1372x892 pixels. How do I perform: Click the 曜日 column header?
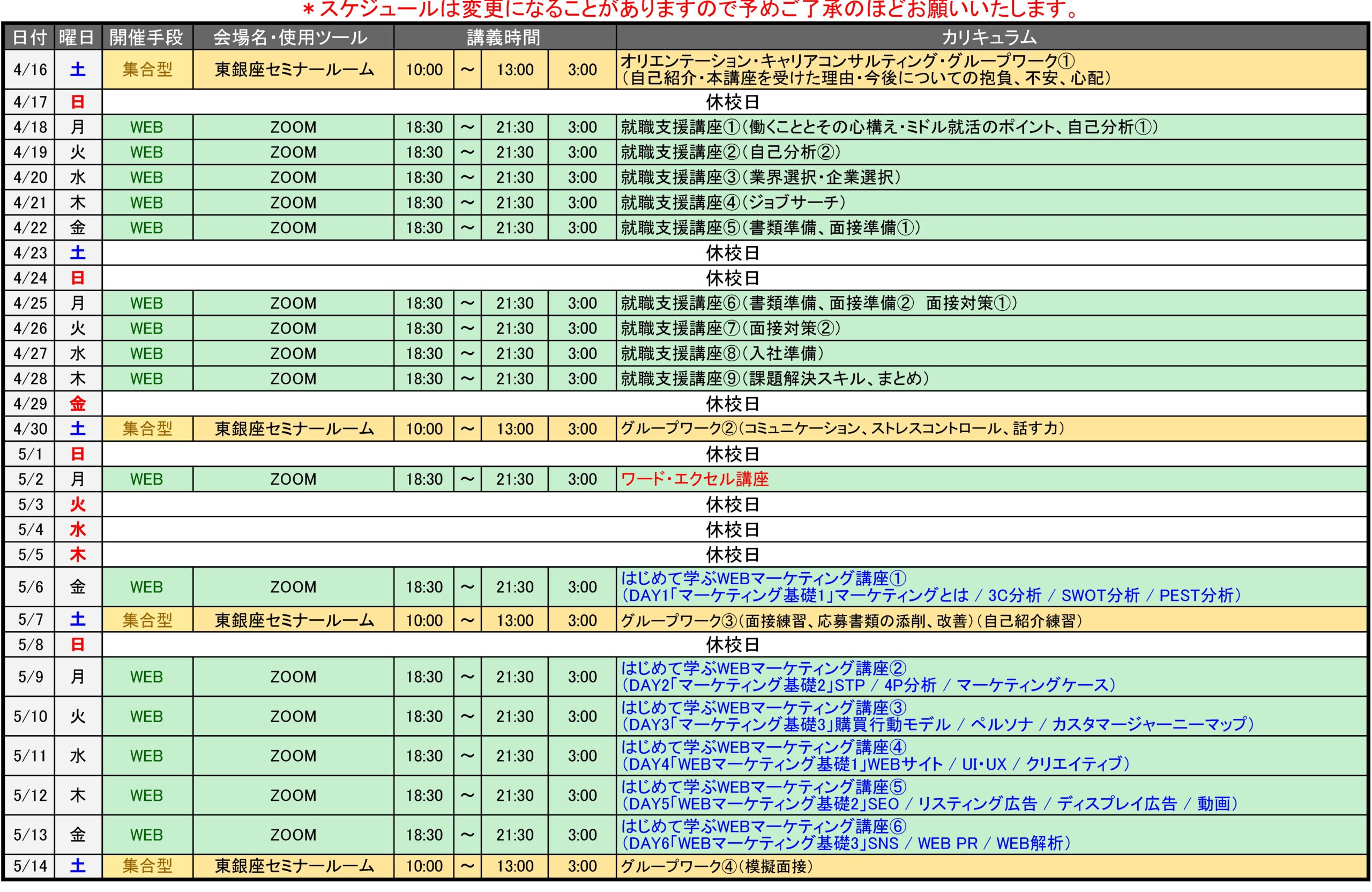coord(78,38)
